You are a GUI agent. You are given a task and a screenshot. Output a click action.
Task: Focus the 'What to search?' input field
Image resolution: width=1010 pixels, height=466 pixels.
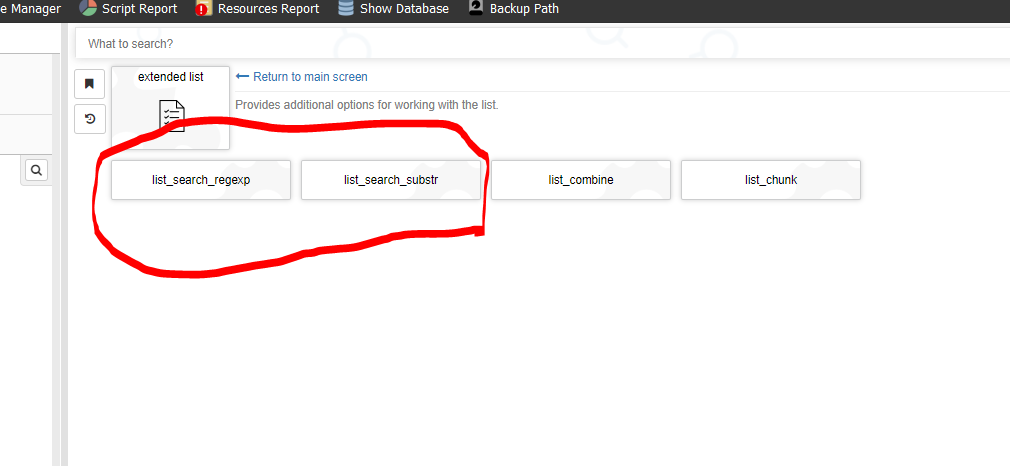pos(540,44)
